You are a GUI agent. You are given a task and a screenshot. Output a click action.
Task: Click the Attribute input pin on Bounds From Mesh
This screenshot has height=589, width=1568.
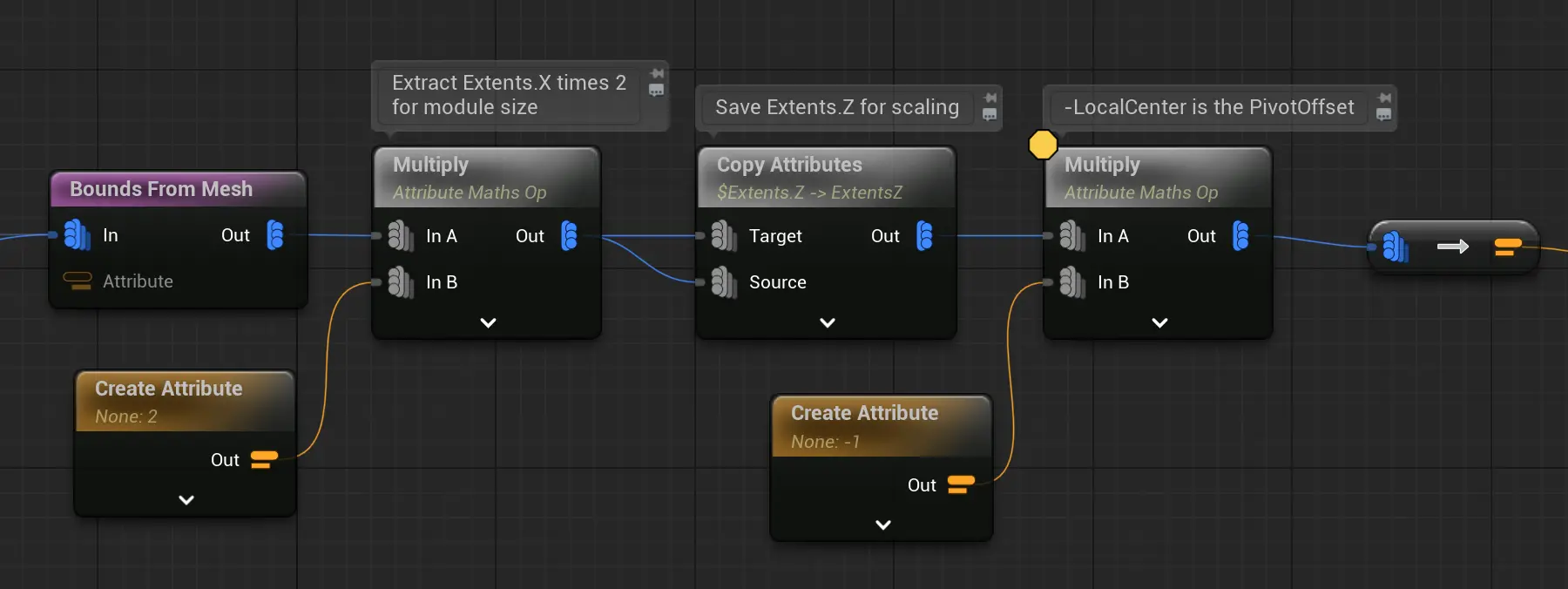click(78, 281)
